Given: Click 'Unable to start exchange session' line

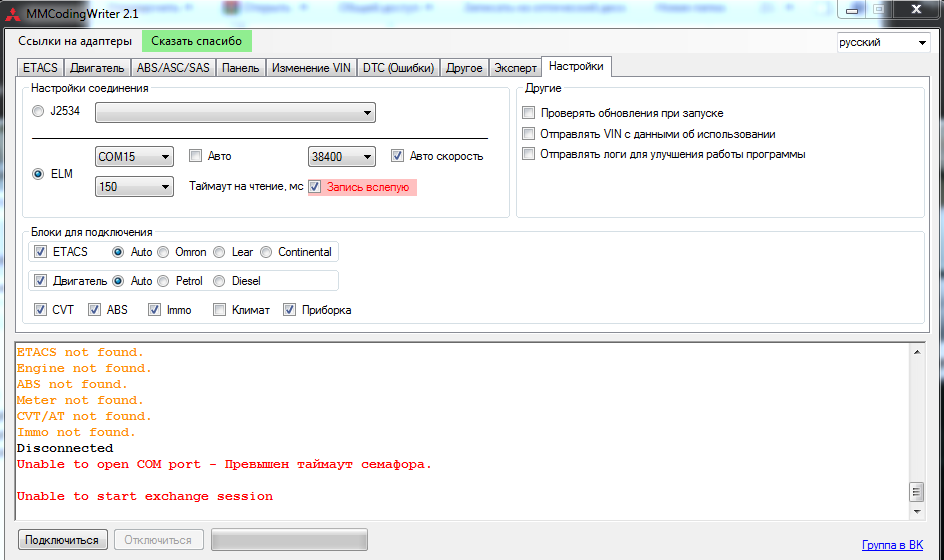Looking at the screenshot, I should click(145, 496).
